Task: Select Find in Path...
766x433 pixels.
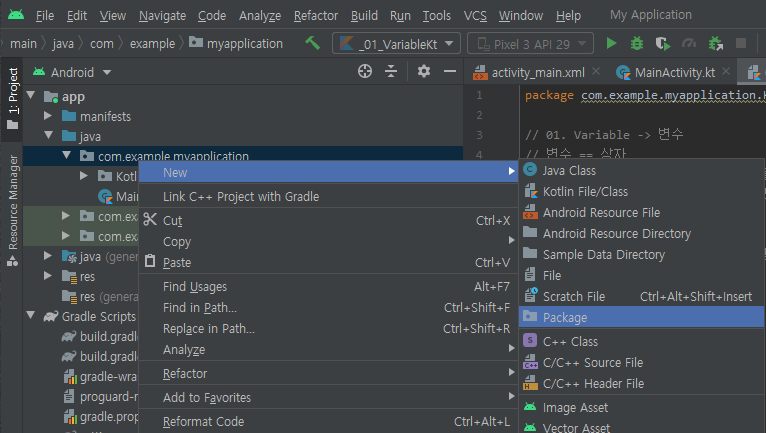Action: (x=328, y=307)
